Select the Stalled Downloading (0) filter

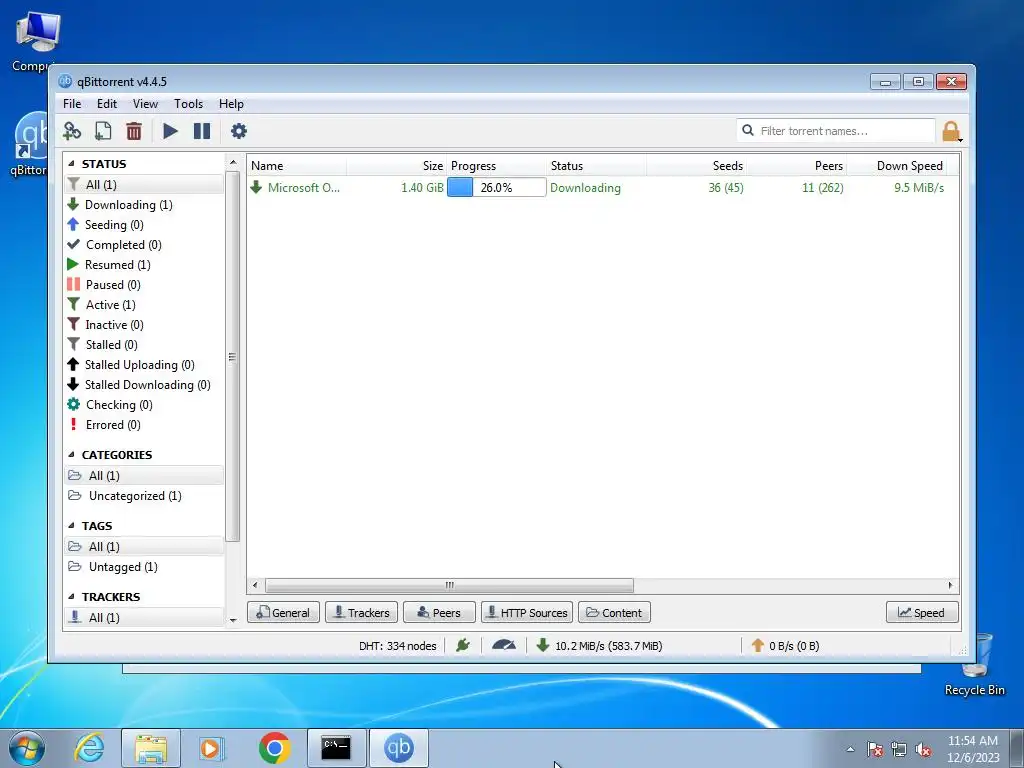(144, 385)
